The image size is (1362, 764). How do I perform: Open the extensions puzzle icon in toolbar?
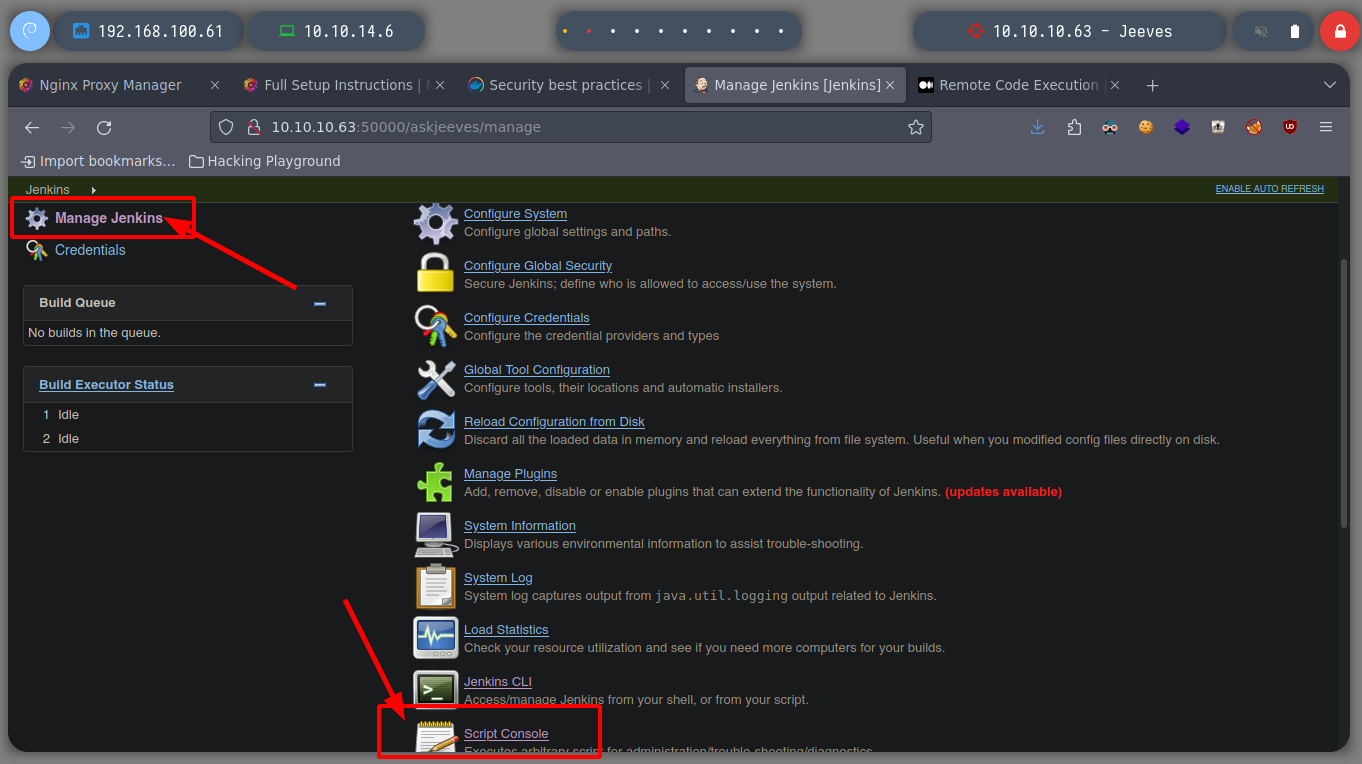[1074, 127]
